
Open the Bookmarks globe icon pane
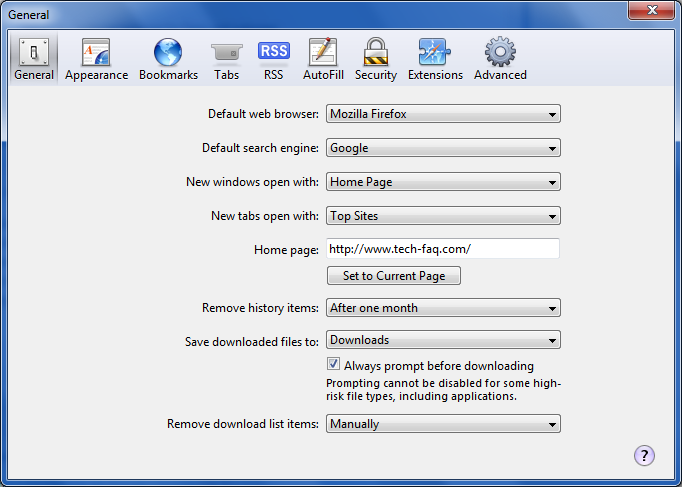[168, 59]
